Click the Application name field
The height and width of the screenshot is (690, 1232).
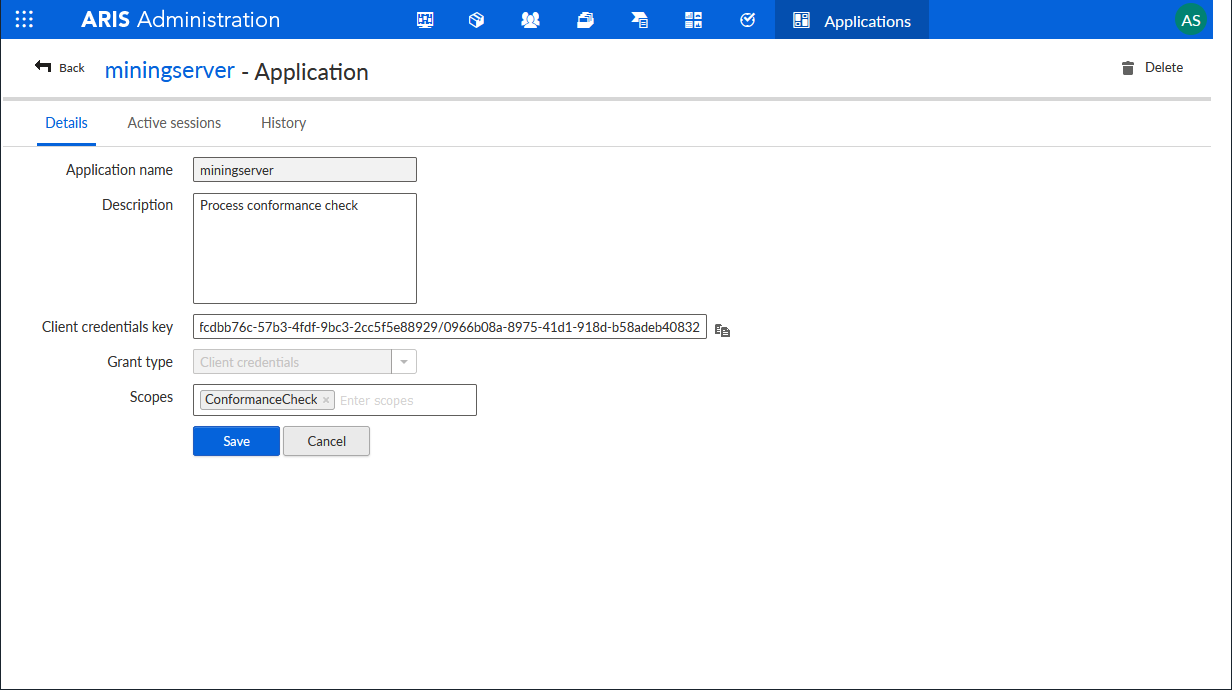[305, 170]
